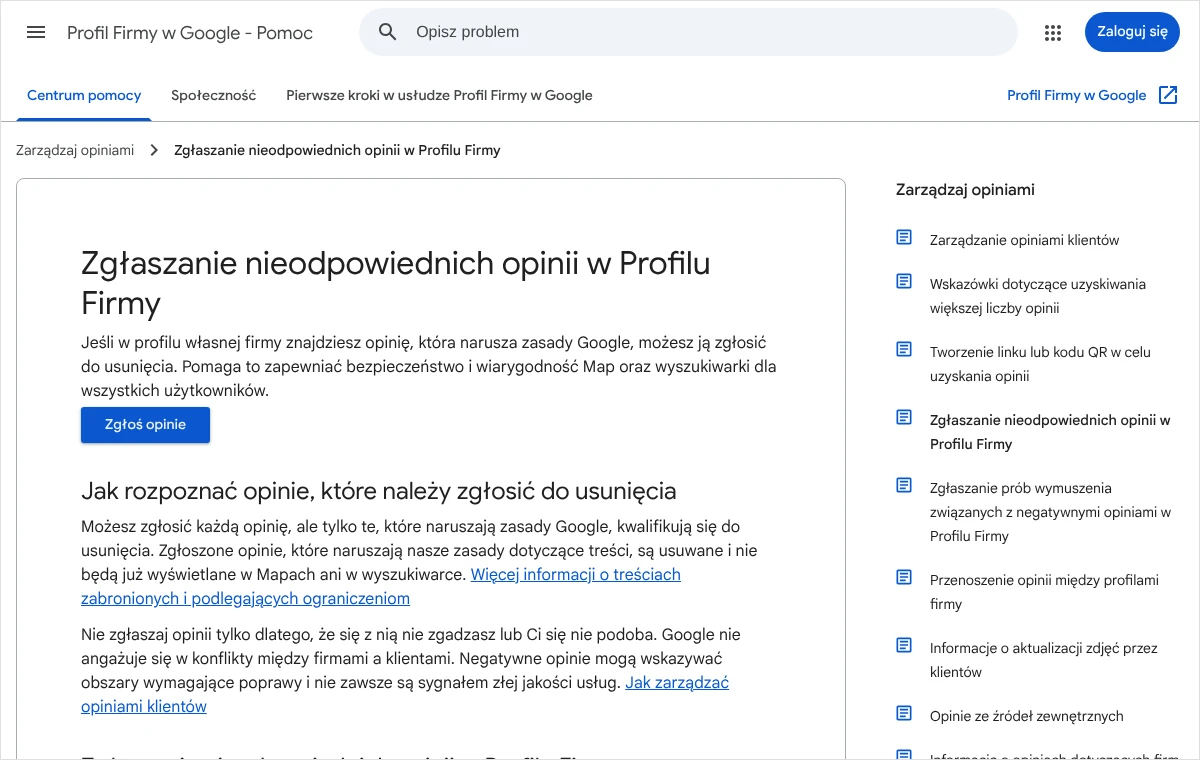Click article icon beside Informacje o aktualizacji zdjęć
This screenshot has width=1200, height=760.
(x=904, y=646)
